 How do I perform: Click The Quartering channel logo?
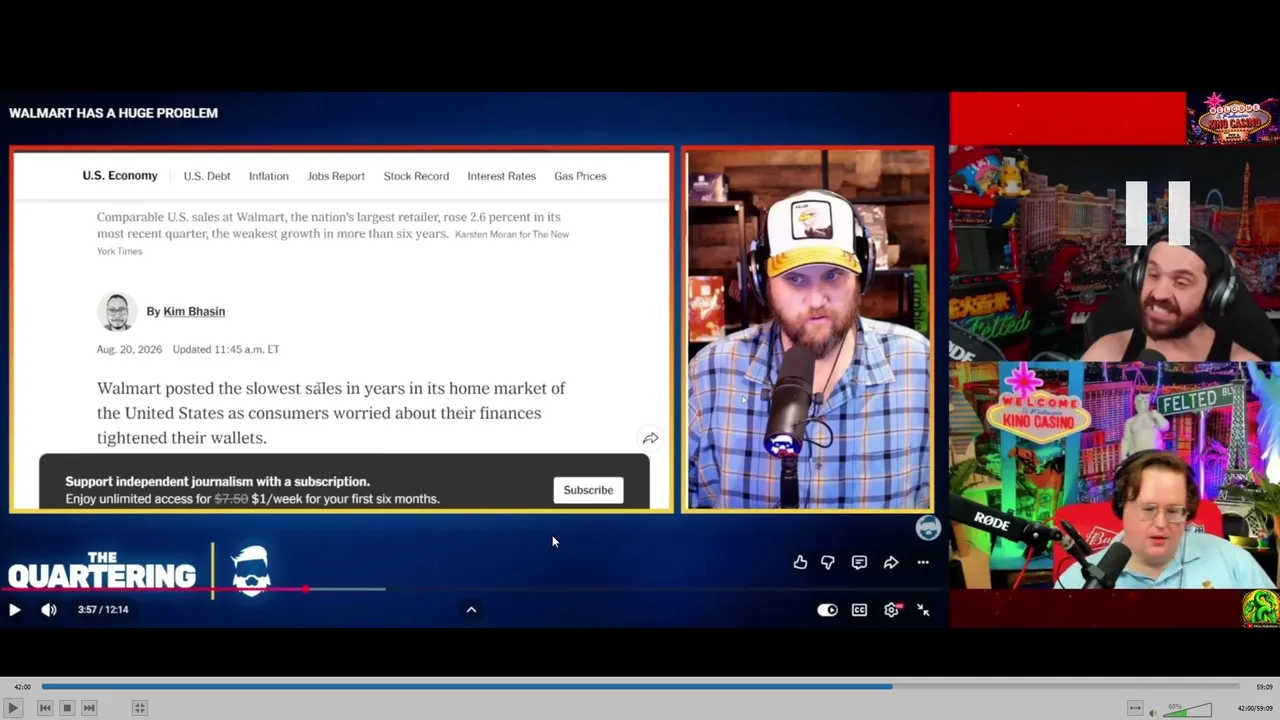(102, 571)
